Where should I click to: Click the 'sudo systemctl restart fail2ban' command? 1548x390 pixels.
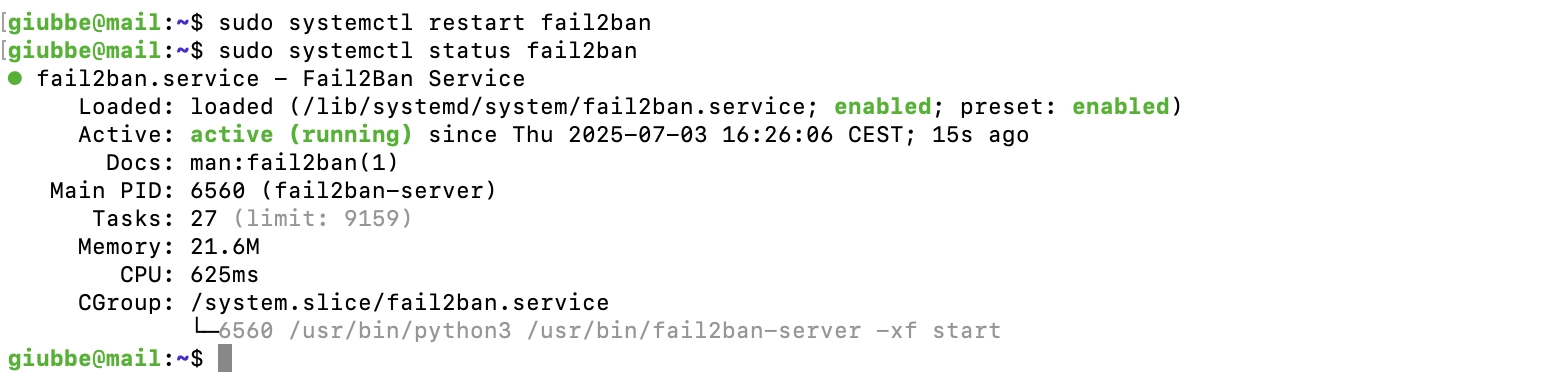(426, 22)
